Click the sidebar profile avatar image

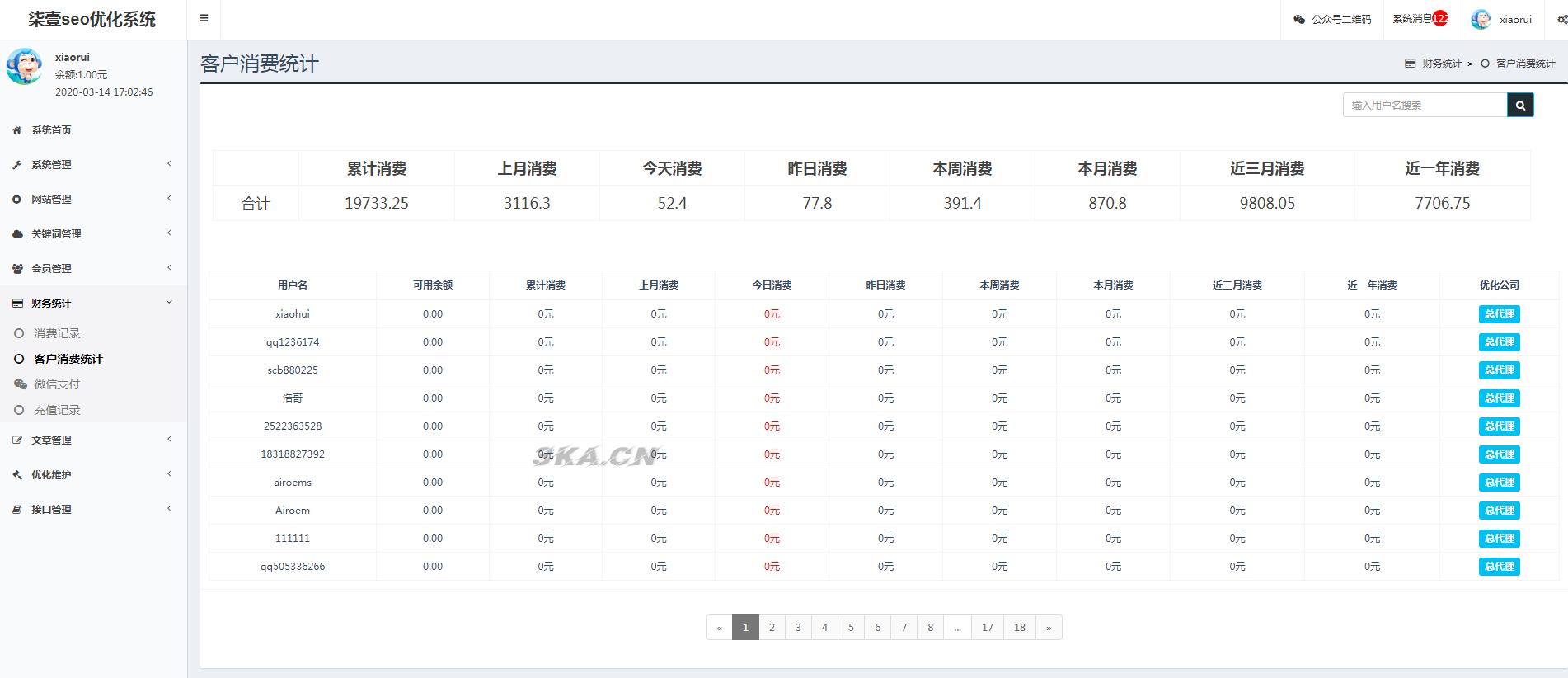pos(25,67)
